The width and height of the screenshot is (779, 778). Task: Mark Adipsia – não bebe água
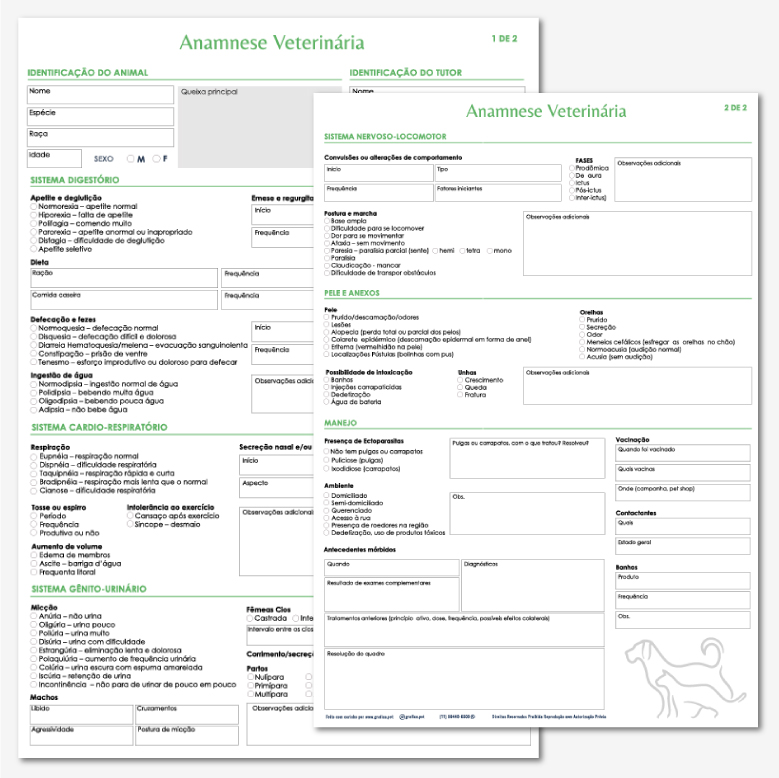pos(34,410)
